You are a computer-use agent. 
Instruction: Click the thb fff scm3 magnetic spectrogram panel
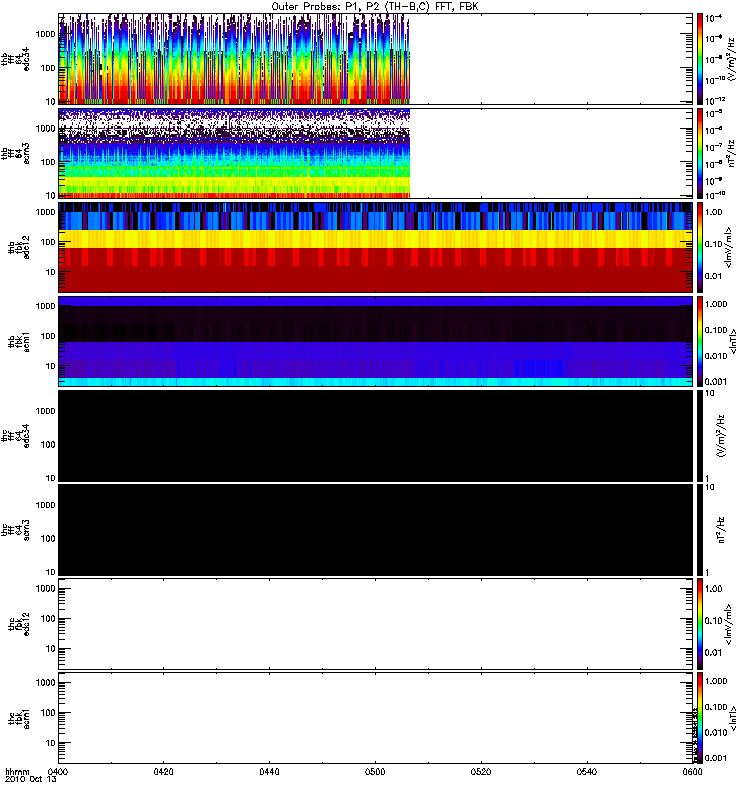tap(376, 153)
